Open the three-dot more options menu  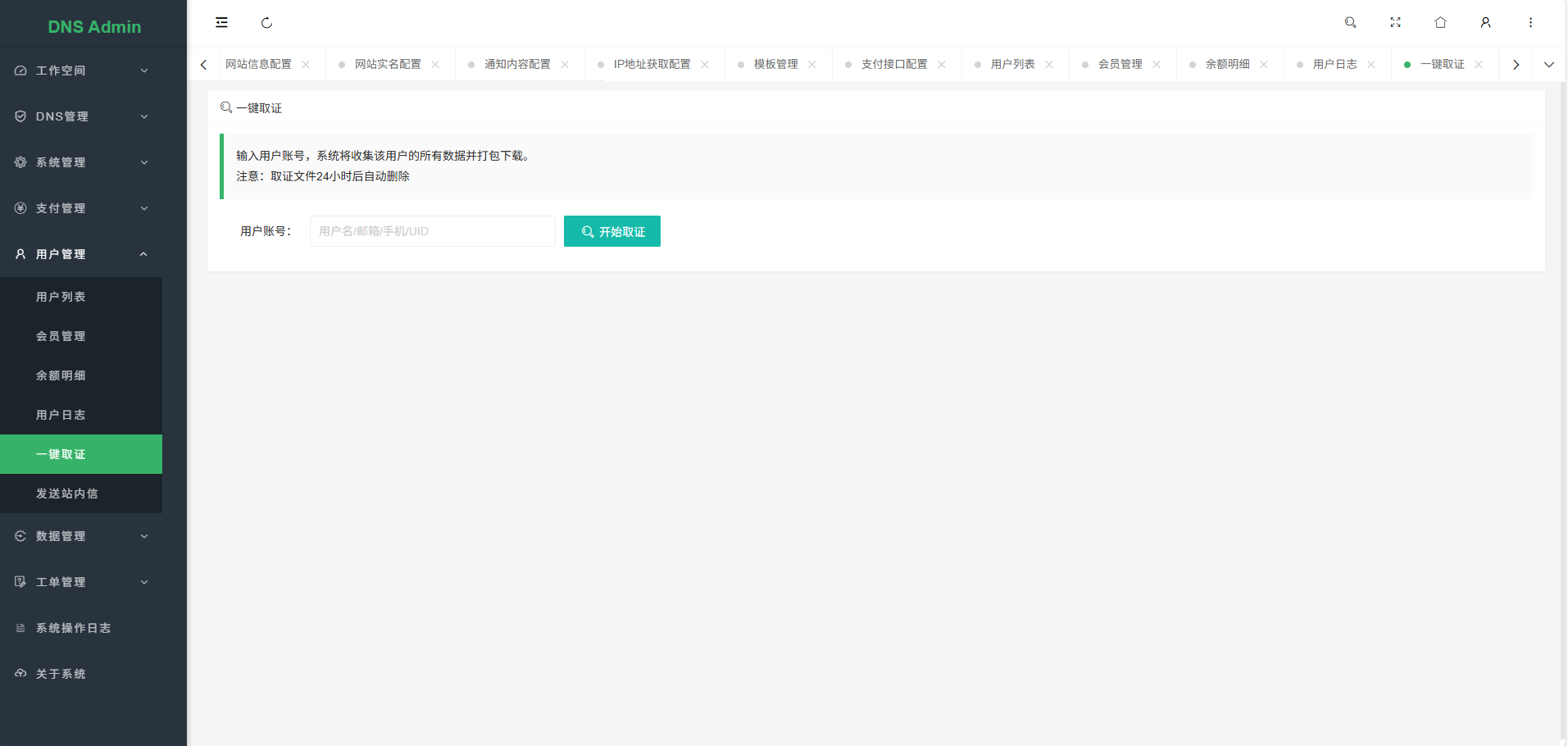point(1530,23)
